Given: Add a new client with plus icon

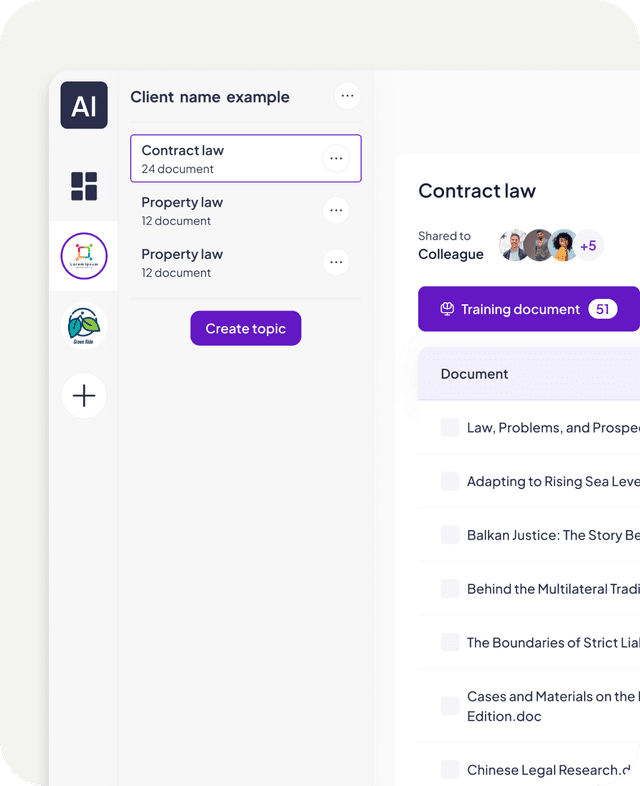Looking at the screenshot, I should [84, 396].
